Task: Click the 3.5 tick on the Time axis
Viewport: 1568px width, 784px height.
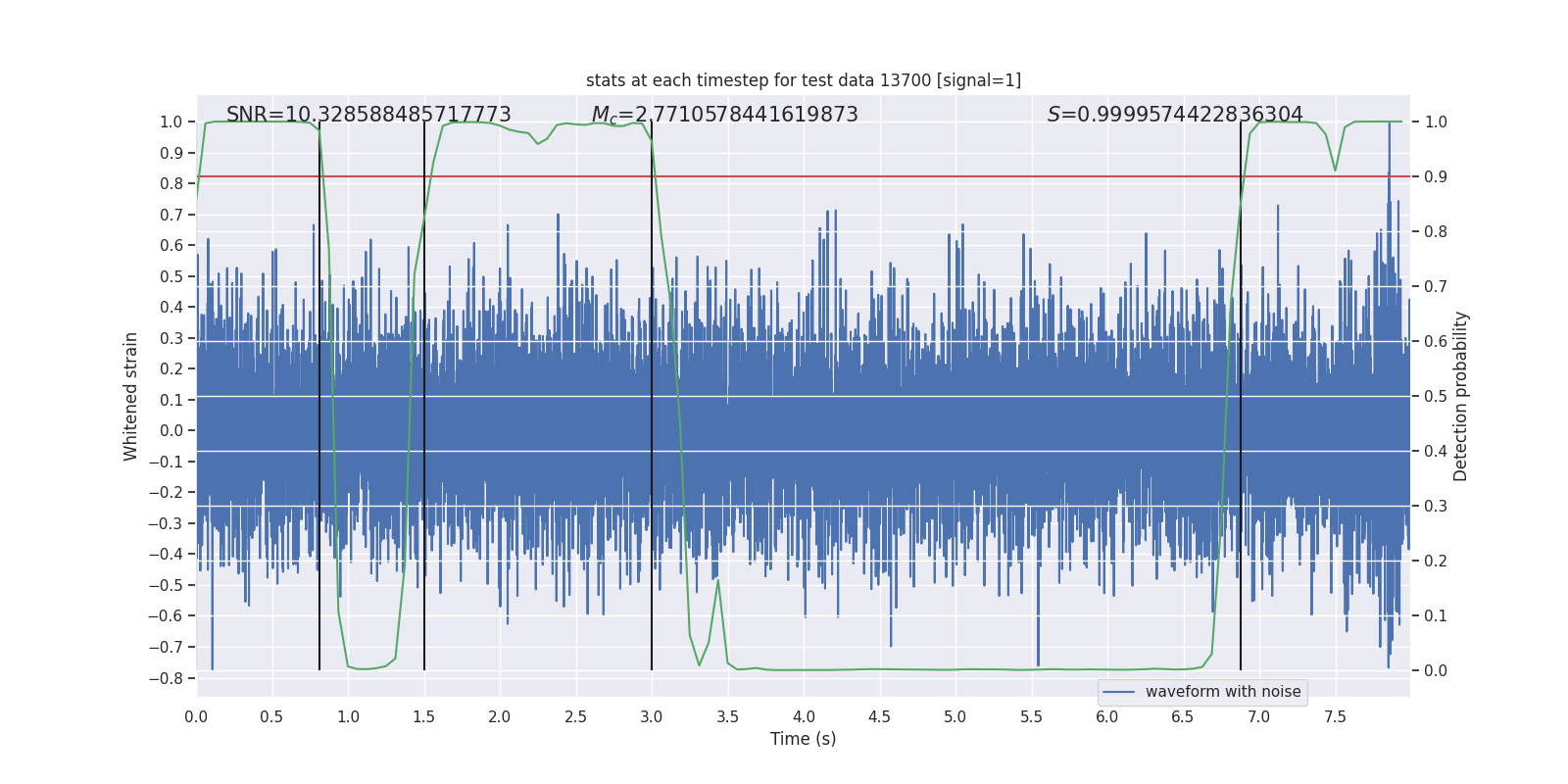Action: coord(728,716)
